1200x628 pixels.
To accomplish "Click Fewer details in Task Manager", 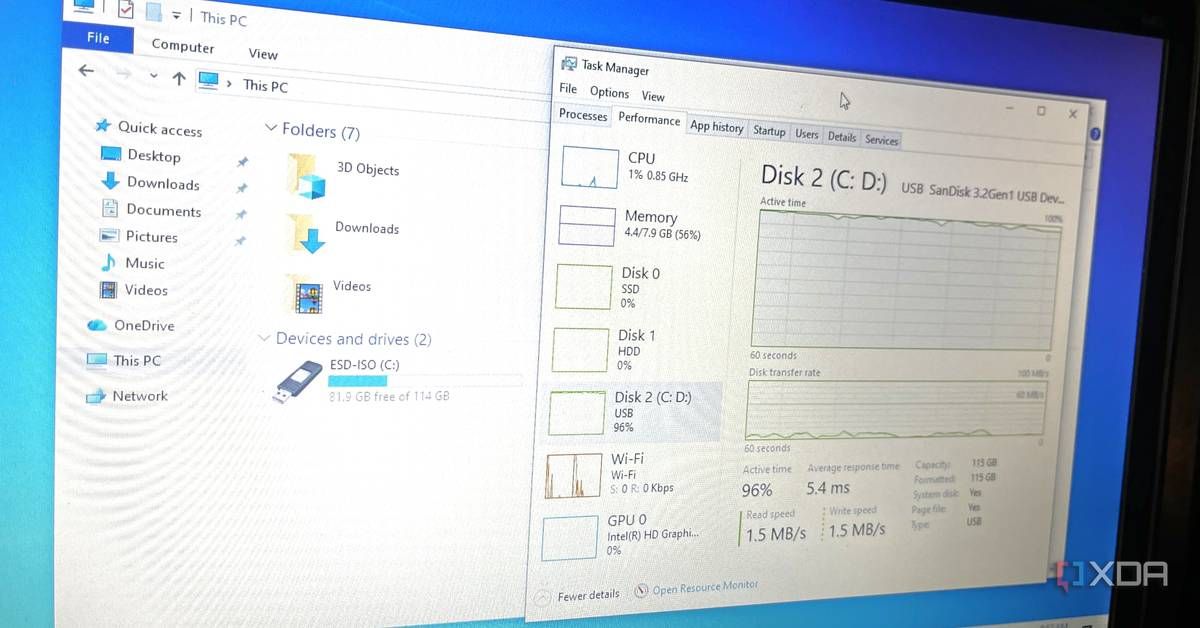I will pyautogui.click(x=580, y=596).
